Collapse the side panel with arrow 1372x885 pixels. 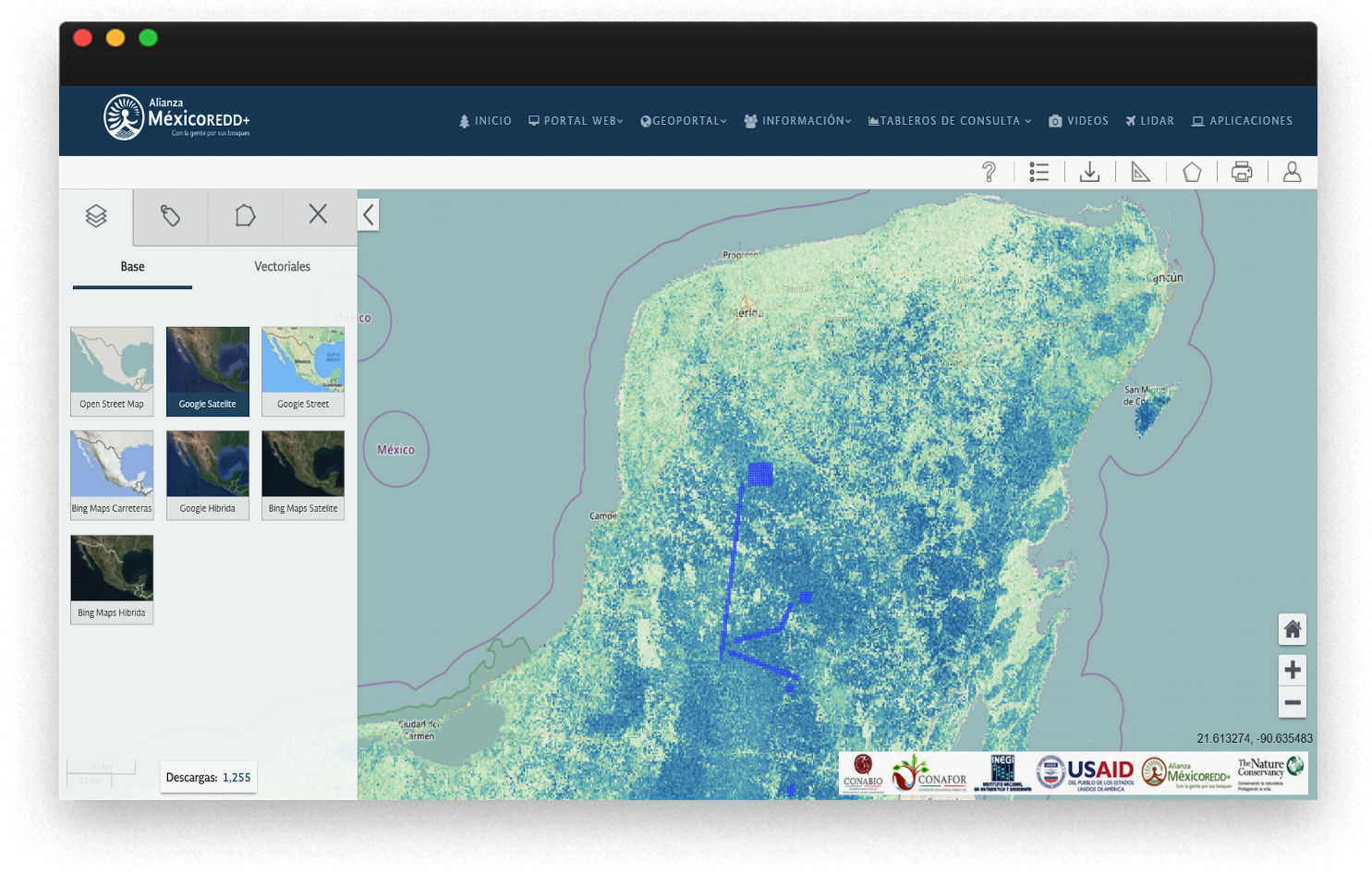point(369,215)
